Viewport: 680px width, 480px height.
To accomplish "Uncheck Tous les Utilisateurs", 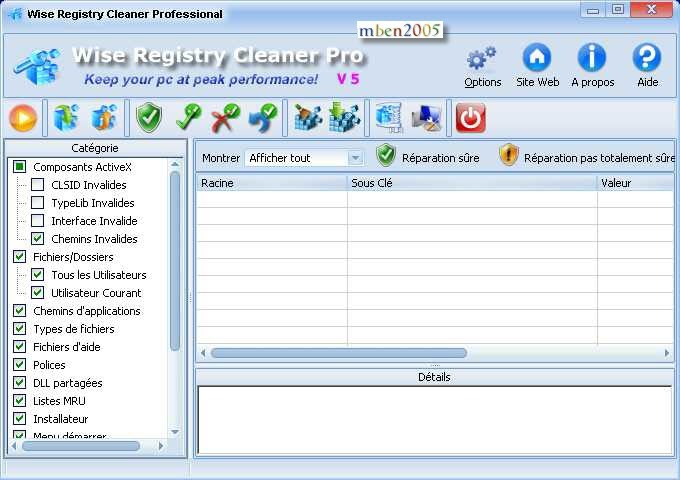I will coord(38,274).
